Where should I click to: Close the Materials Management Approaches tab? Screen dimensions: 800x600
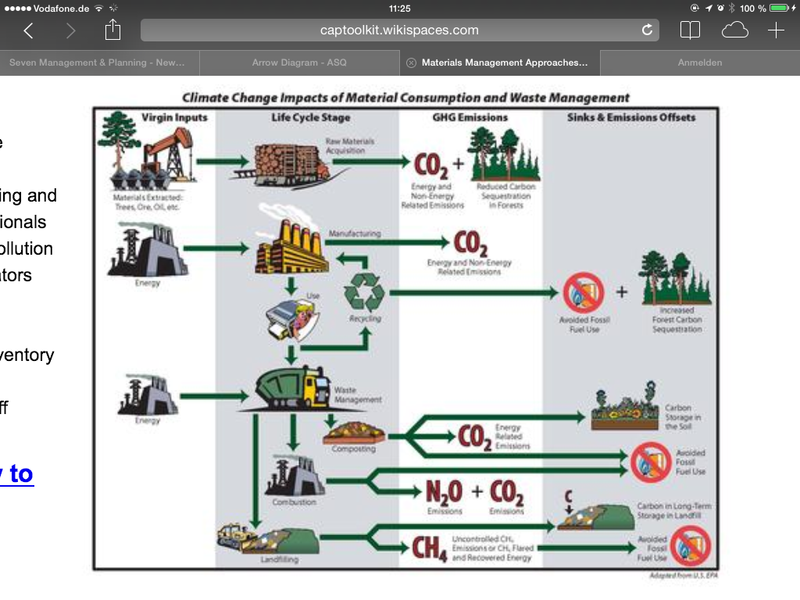[410, 62]
